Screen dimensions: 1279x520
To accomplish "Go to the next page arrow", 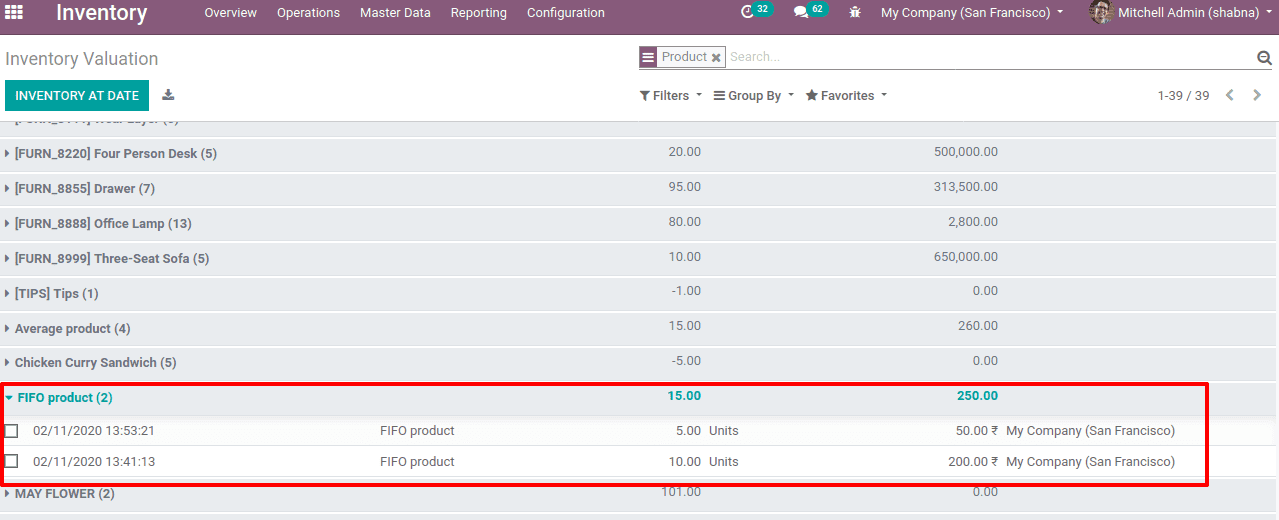I will [x=1257, y=95].
